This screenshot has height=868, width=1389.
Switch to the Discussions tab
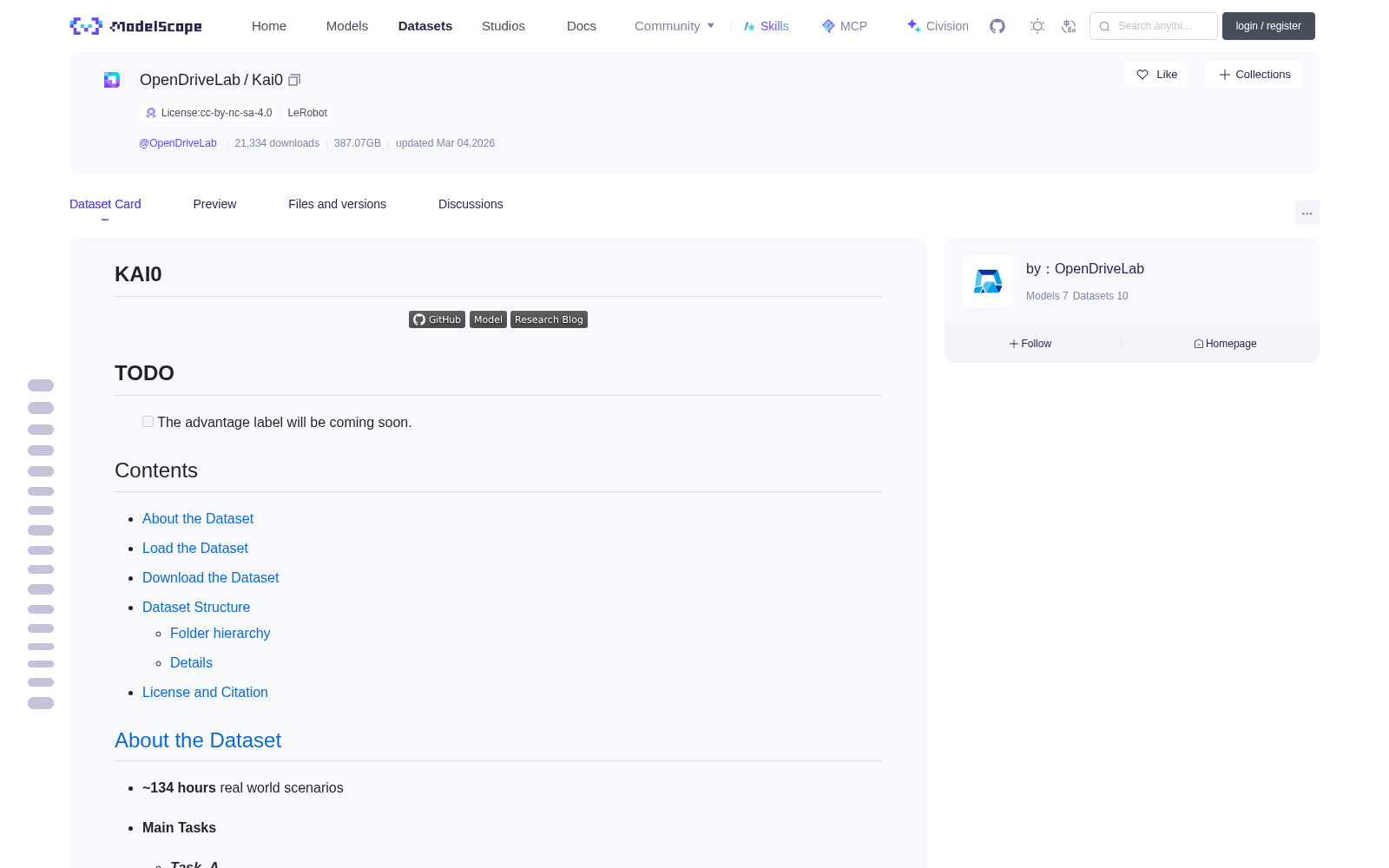point(471,204)
